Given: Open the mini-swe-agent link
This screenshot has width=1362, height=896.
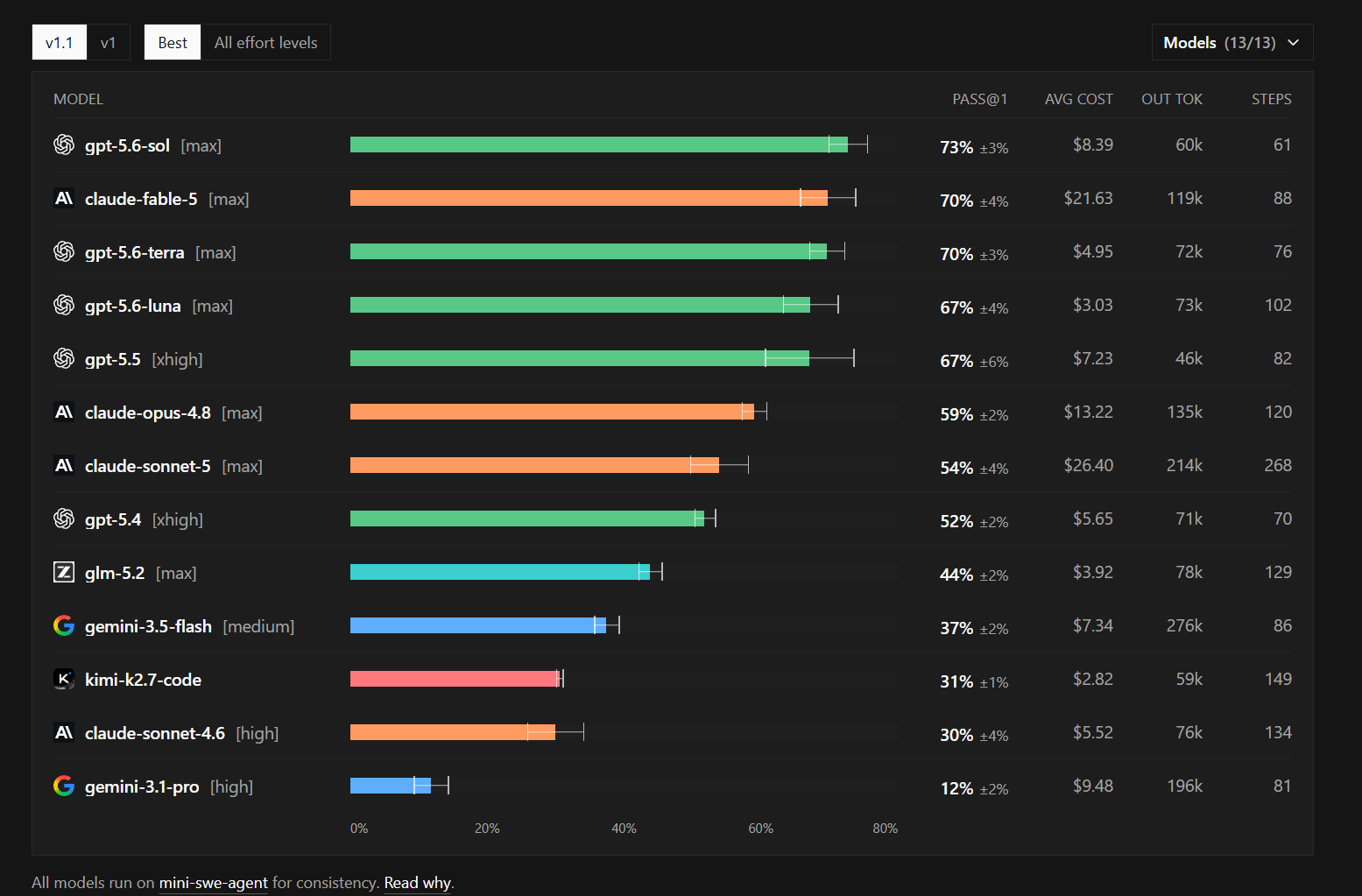Looking at the screenshot, I should tap(214, 882).
